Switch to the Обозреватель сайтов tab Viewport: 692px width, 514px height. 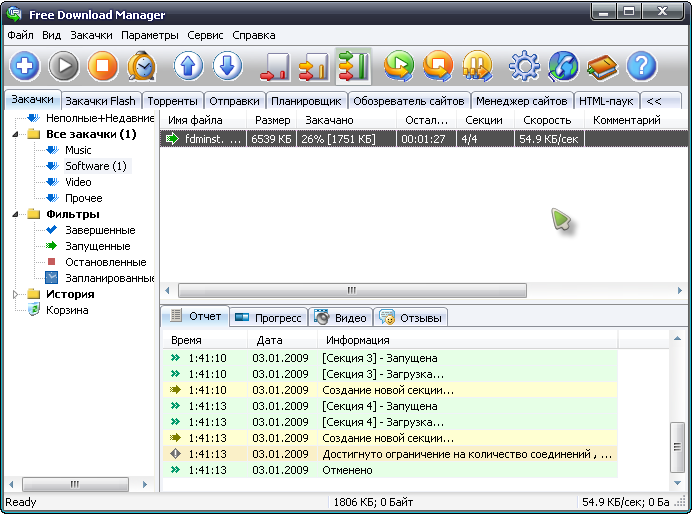409,101
